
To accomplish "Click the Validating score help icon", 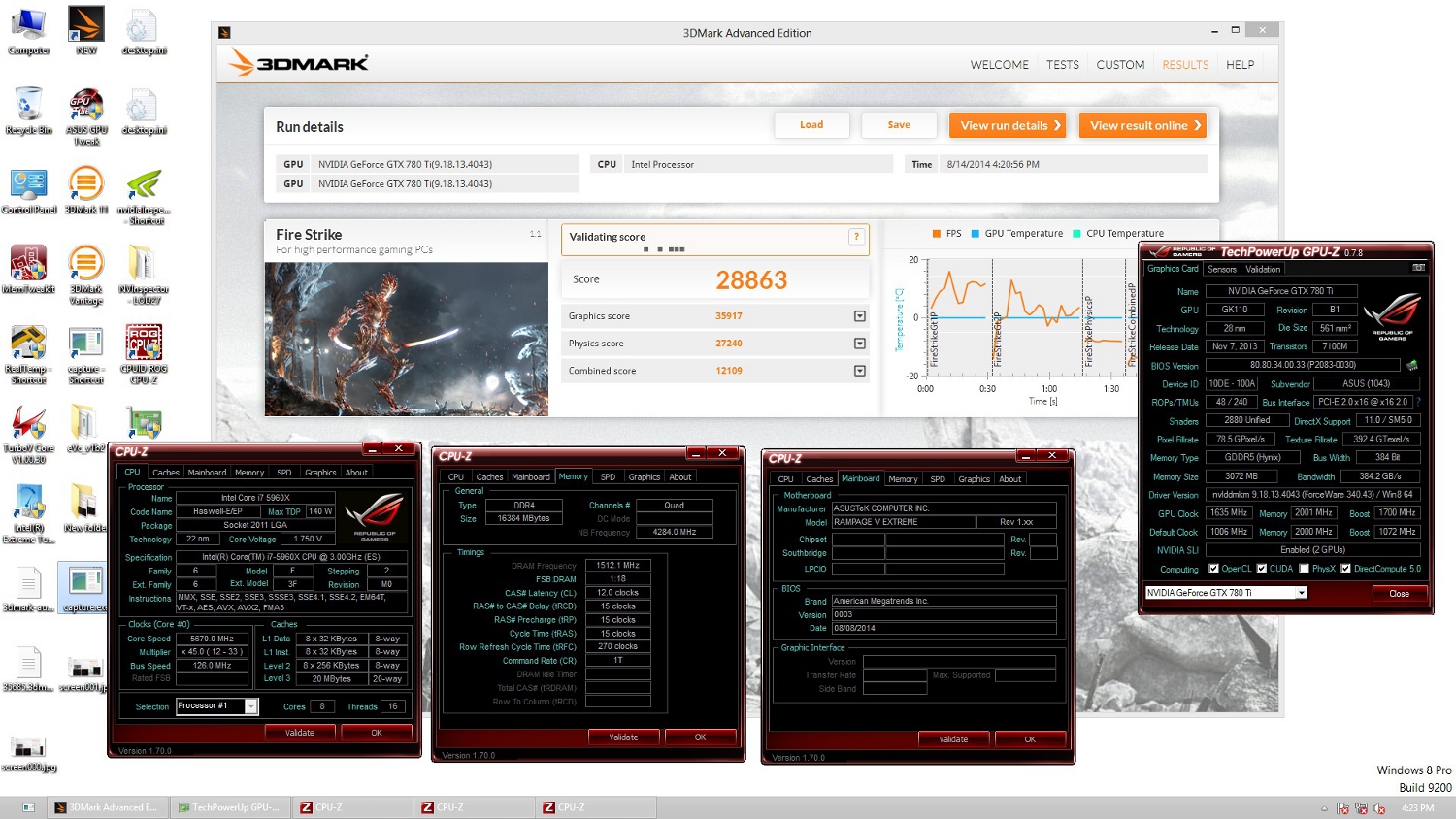I will coord(856,237).
